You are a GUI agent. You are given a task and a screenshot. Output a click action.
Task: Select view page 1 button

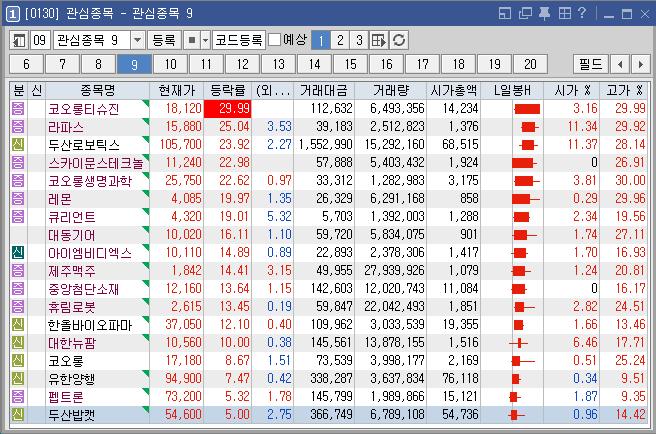(x=321, y=41)
